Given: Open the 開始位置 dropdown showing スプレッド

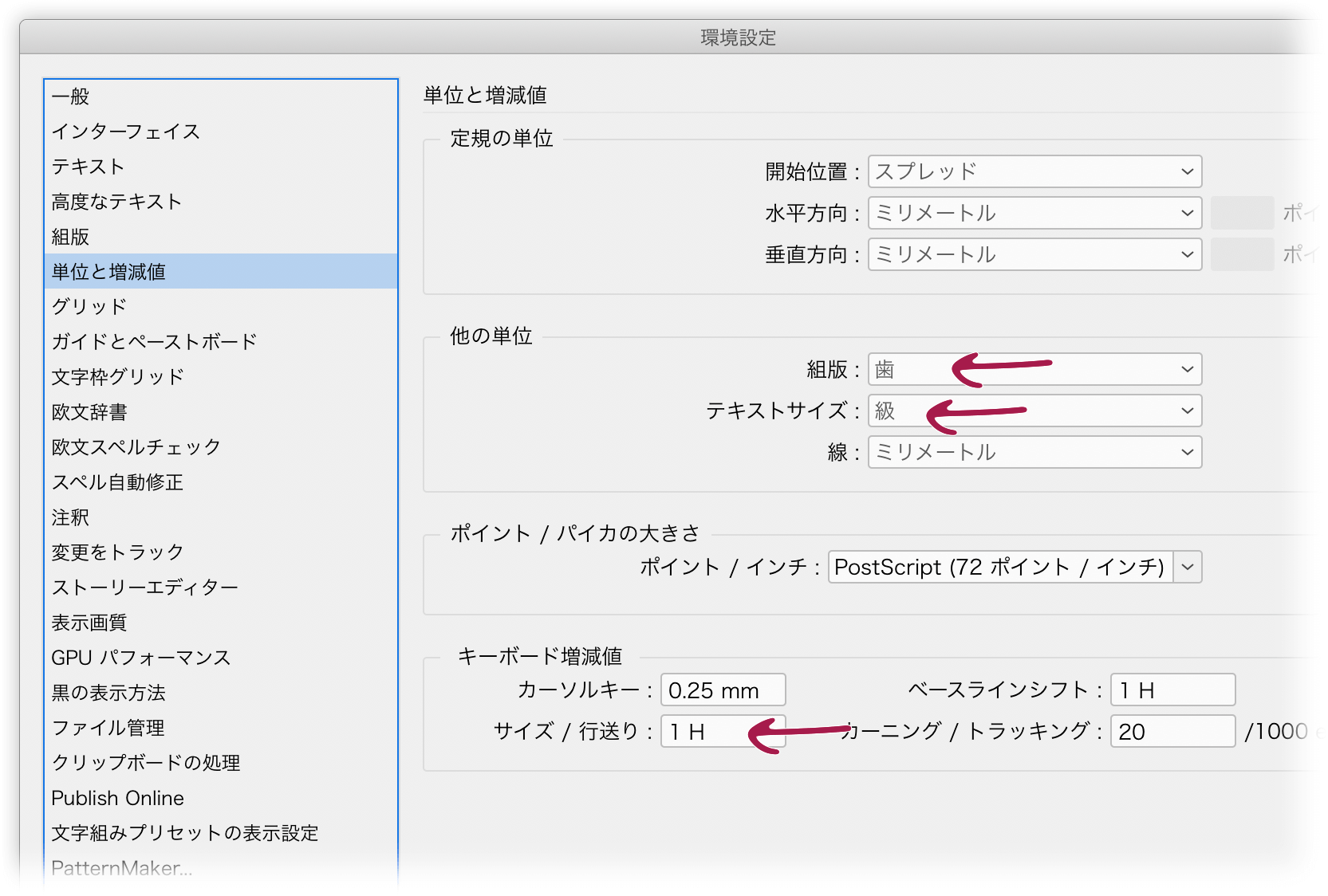Looking at the screenshot, I should click(1033, 171).
